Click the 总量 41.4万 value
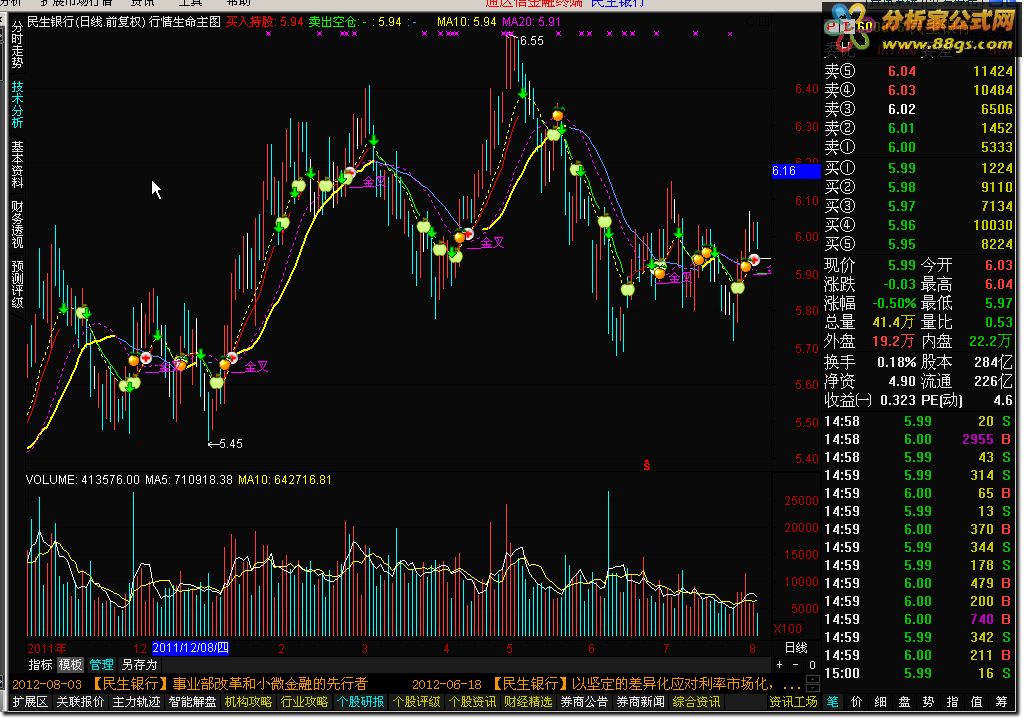Image resolution: width=1024 pixels, height=719 pixels. (x=893, y=322)
